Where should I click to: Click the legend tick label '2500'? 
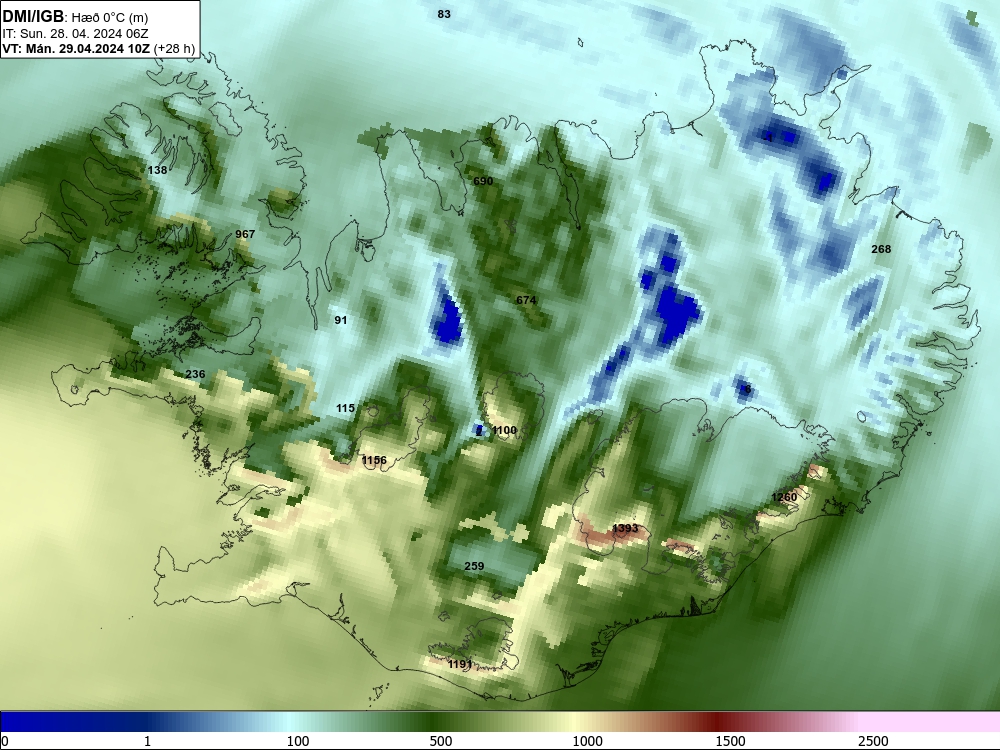(x=872, y=741)
